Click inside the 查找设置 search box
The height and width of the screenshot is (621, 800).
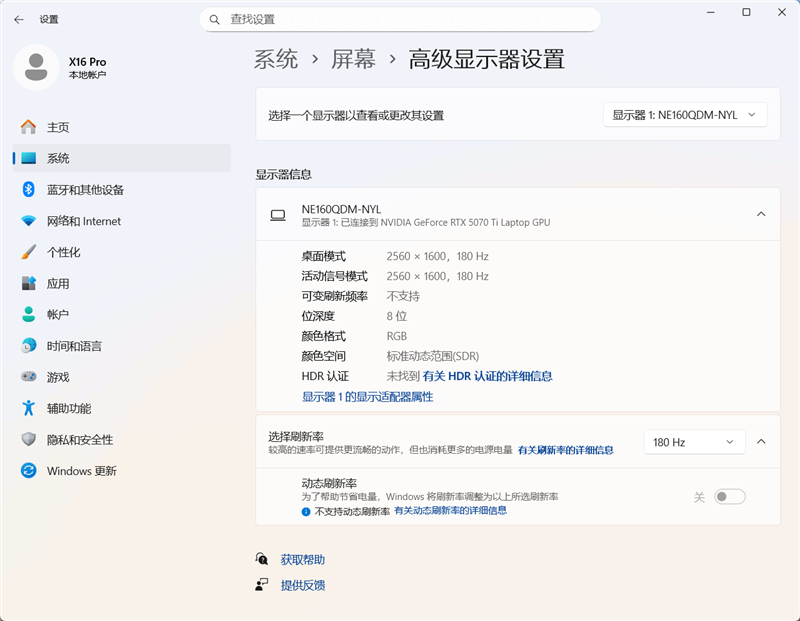pyautogui.click(x=400, y=19)
